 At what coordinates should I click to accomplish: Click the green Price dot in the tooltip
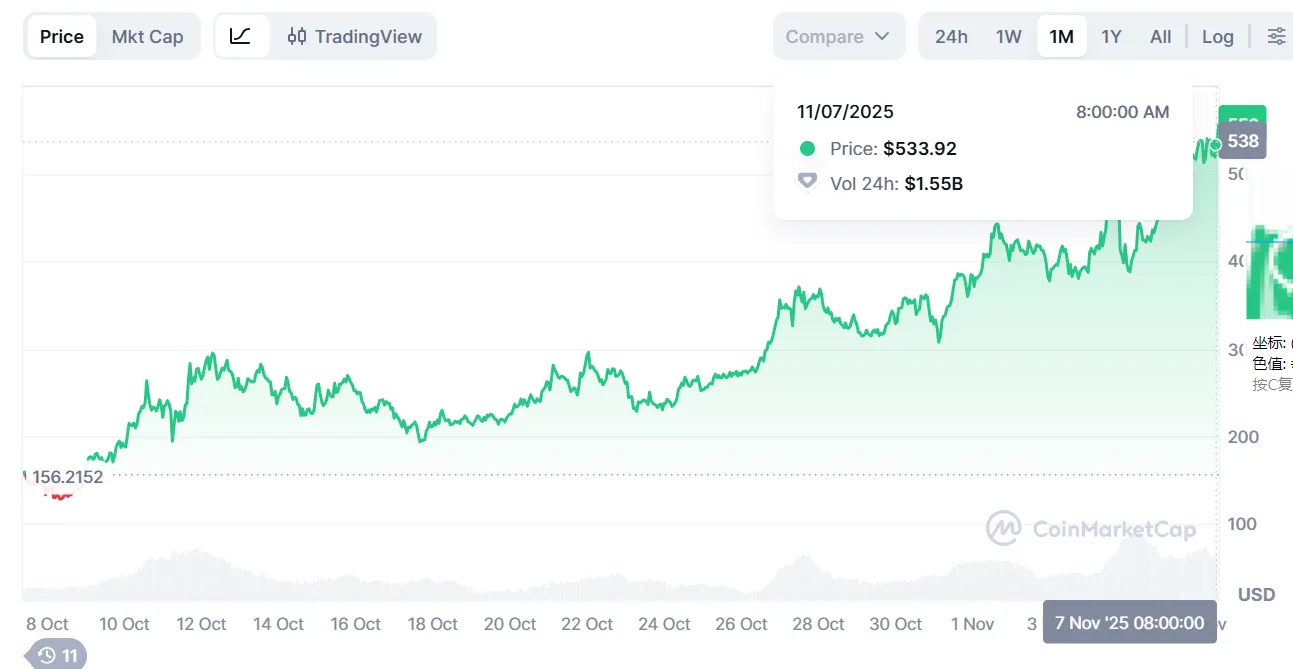point(806,147)
